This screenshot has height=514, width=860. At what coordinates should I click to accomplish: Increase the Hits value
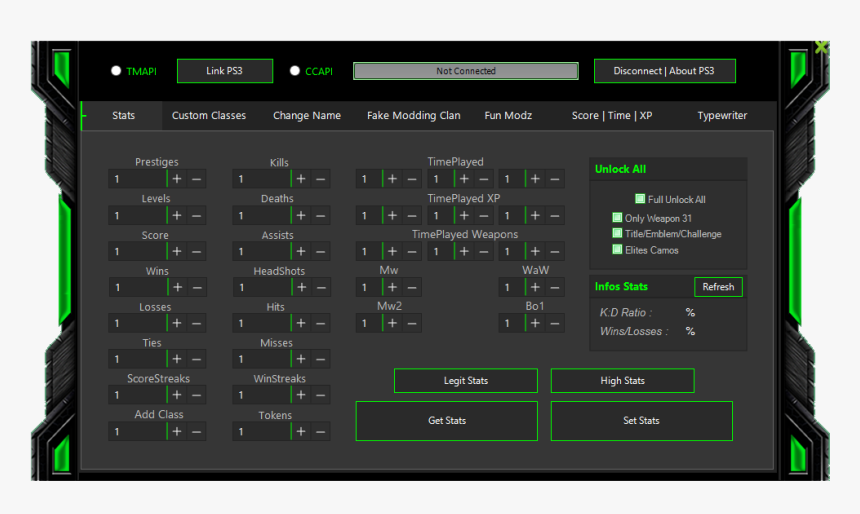point(301,324)
